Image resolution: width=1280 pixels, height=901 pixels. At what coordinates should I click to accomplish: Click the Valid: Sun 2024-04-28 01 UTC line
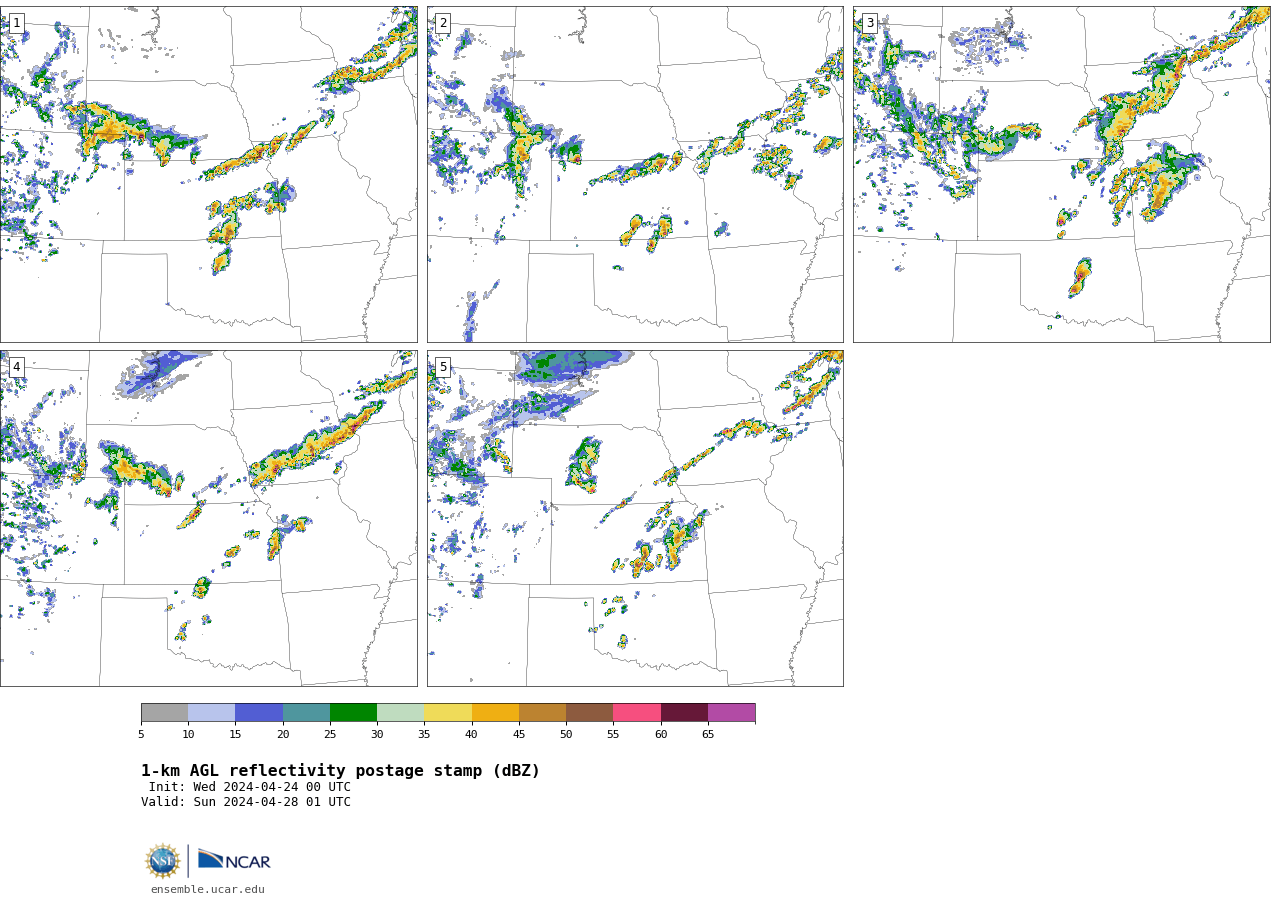tap(246, 802)
